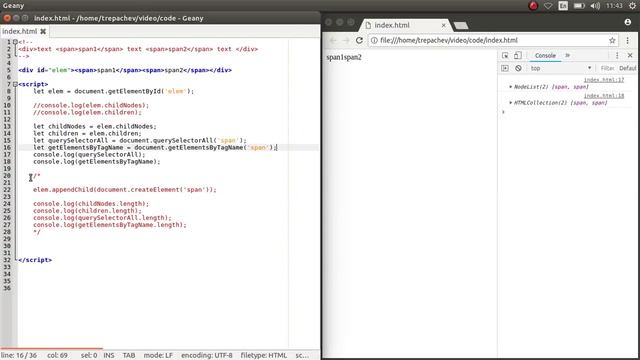Open the index.html:18 source link
This screenshot has height=360, width=640.
point(604,96)
